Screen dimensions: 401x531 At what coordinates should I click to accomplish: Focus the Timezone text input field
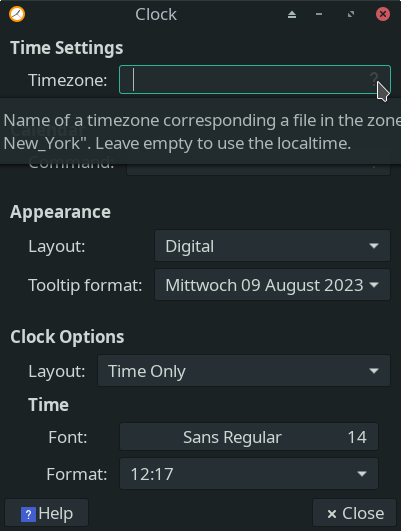point(255,80)
